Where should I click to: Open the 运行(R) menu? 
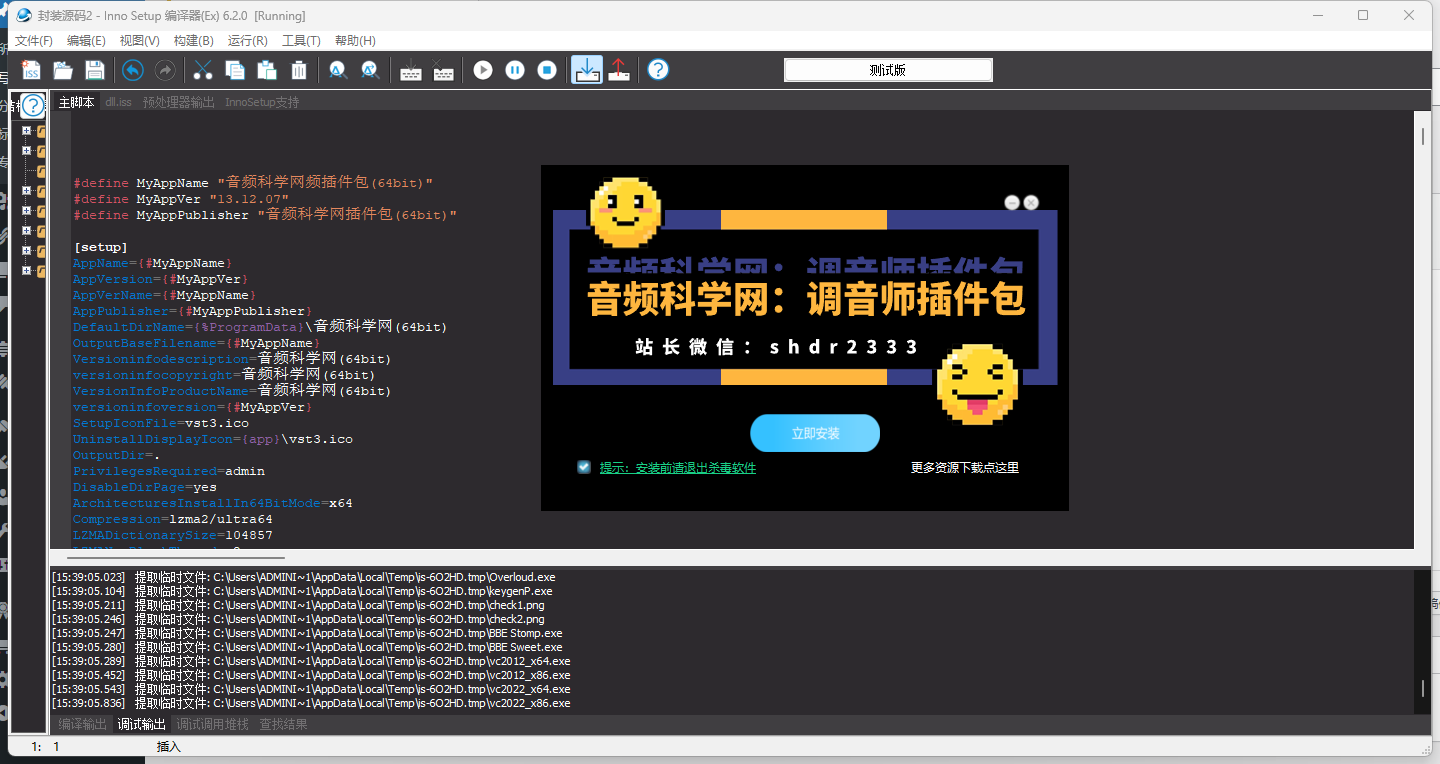tap(247, 41)
